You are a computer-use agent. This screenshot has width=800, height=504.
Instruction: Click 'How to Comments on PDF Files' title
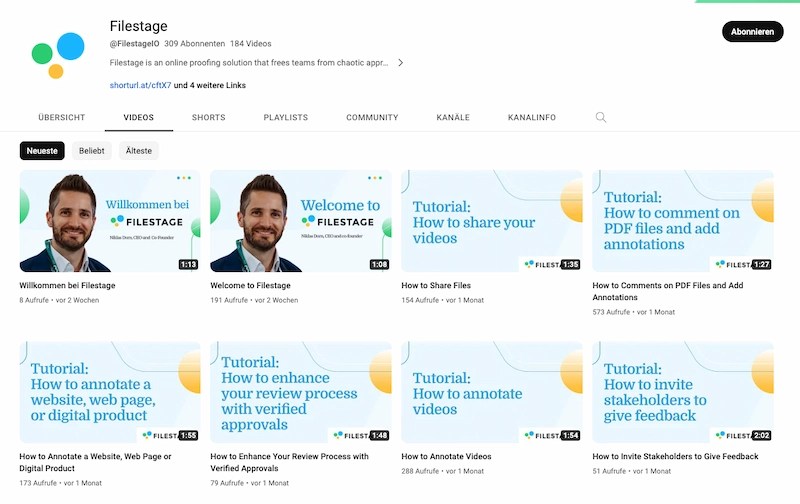(x=668, y=291)
